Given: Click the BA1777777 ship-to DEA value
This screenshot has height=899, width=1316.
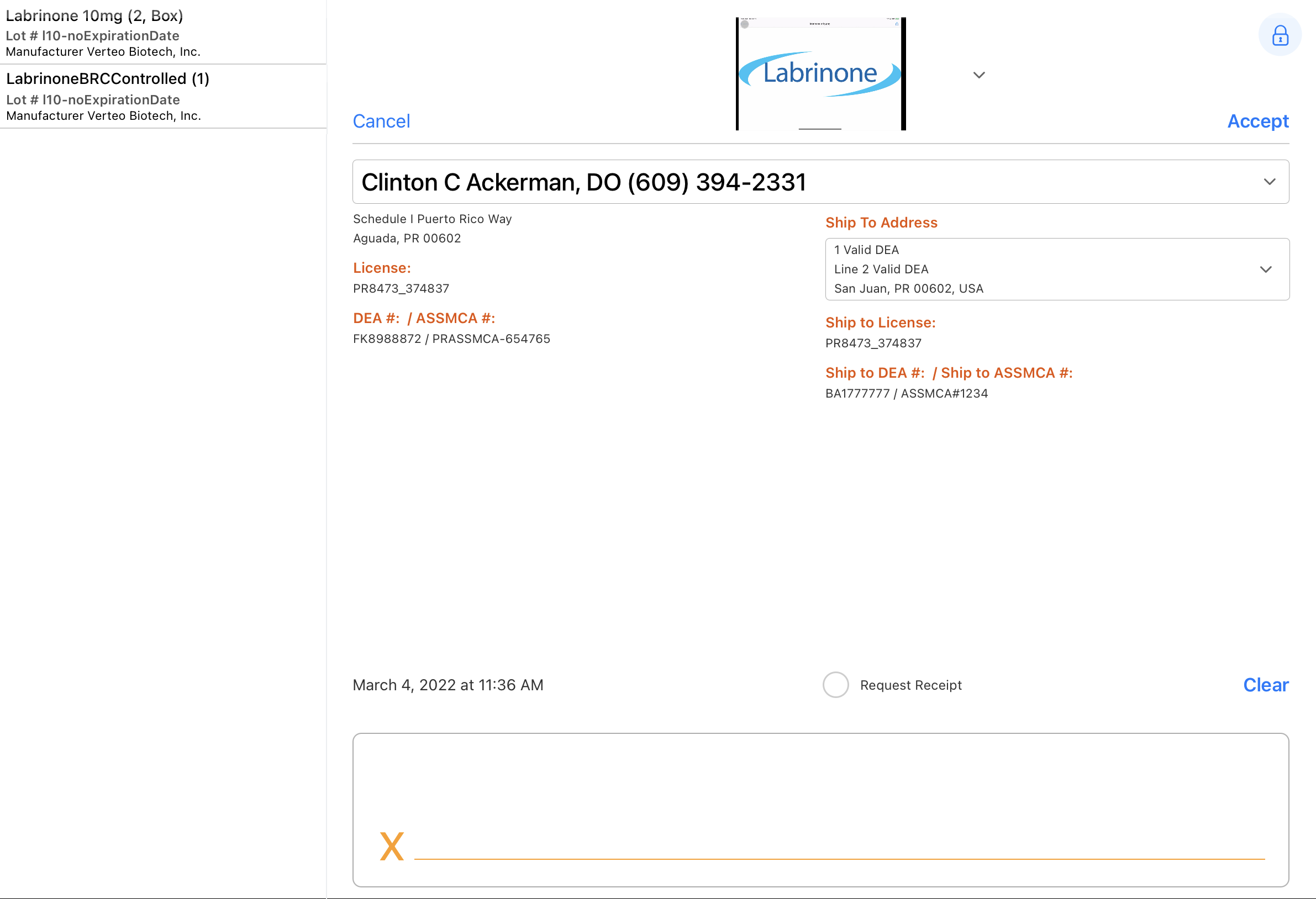Looking at the screenshot, I should coord(857,394).
